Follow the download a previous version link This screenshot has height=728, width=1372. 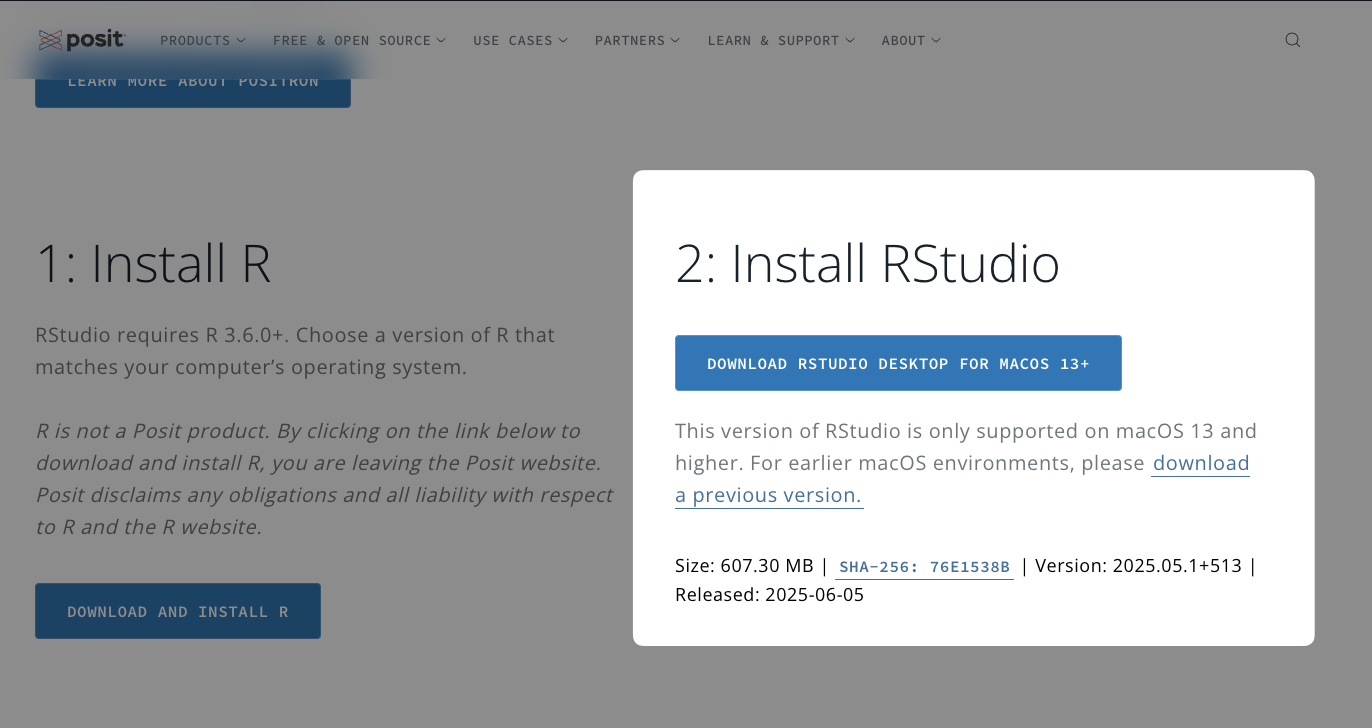(x=768, y=495)
